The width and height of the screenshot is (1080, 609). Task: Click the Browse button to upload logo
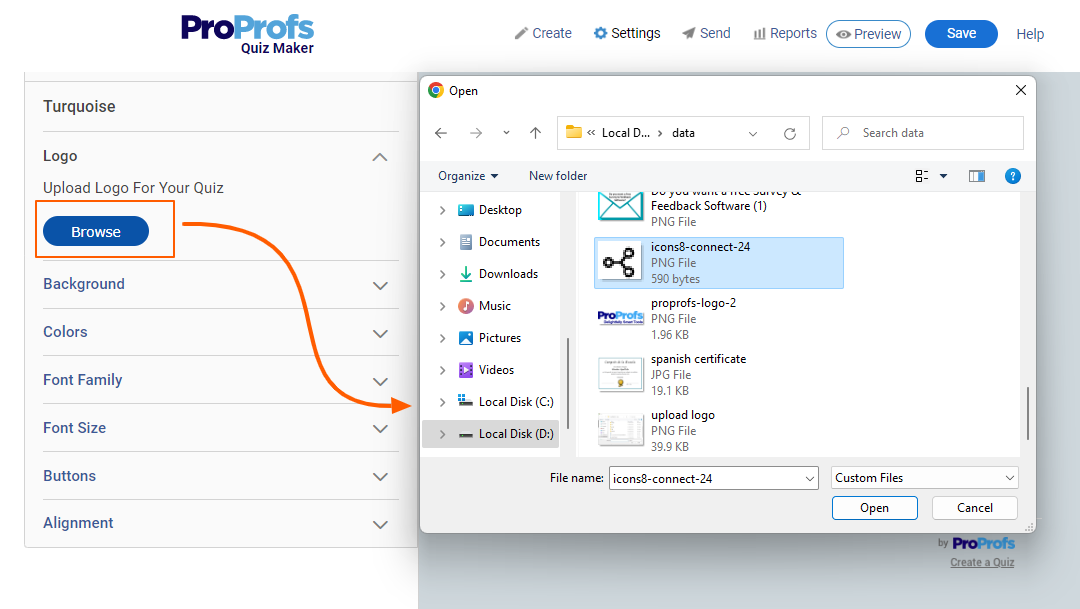(x=96, y=231)
